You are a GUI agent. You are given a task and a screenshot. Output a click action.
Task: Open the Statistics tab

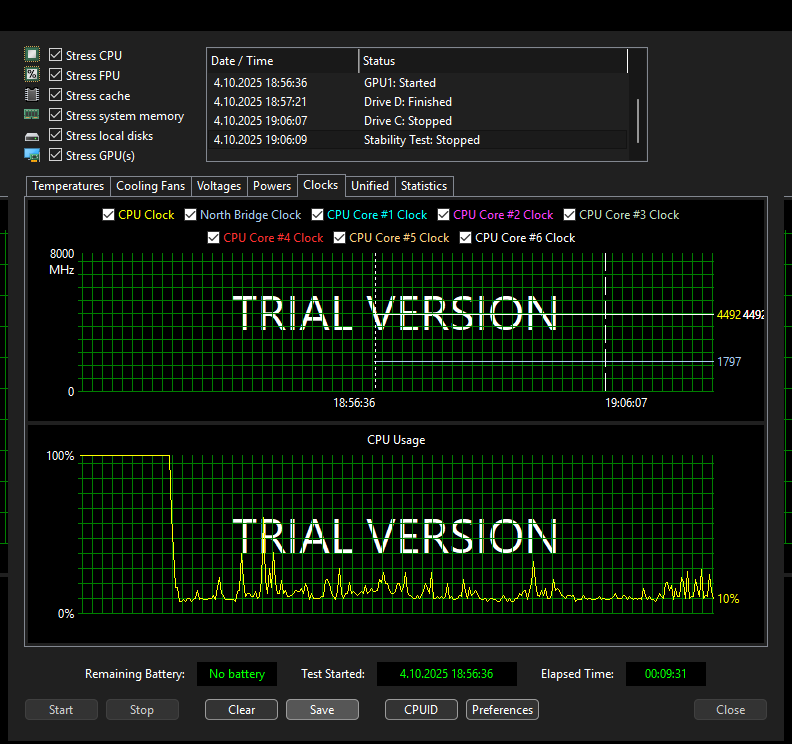click(424, 186)
